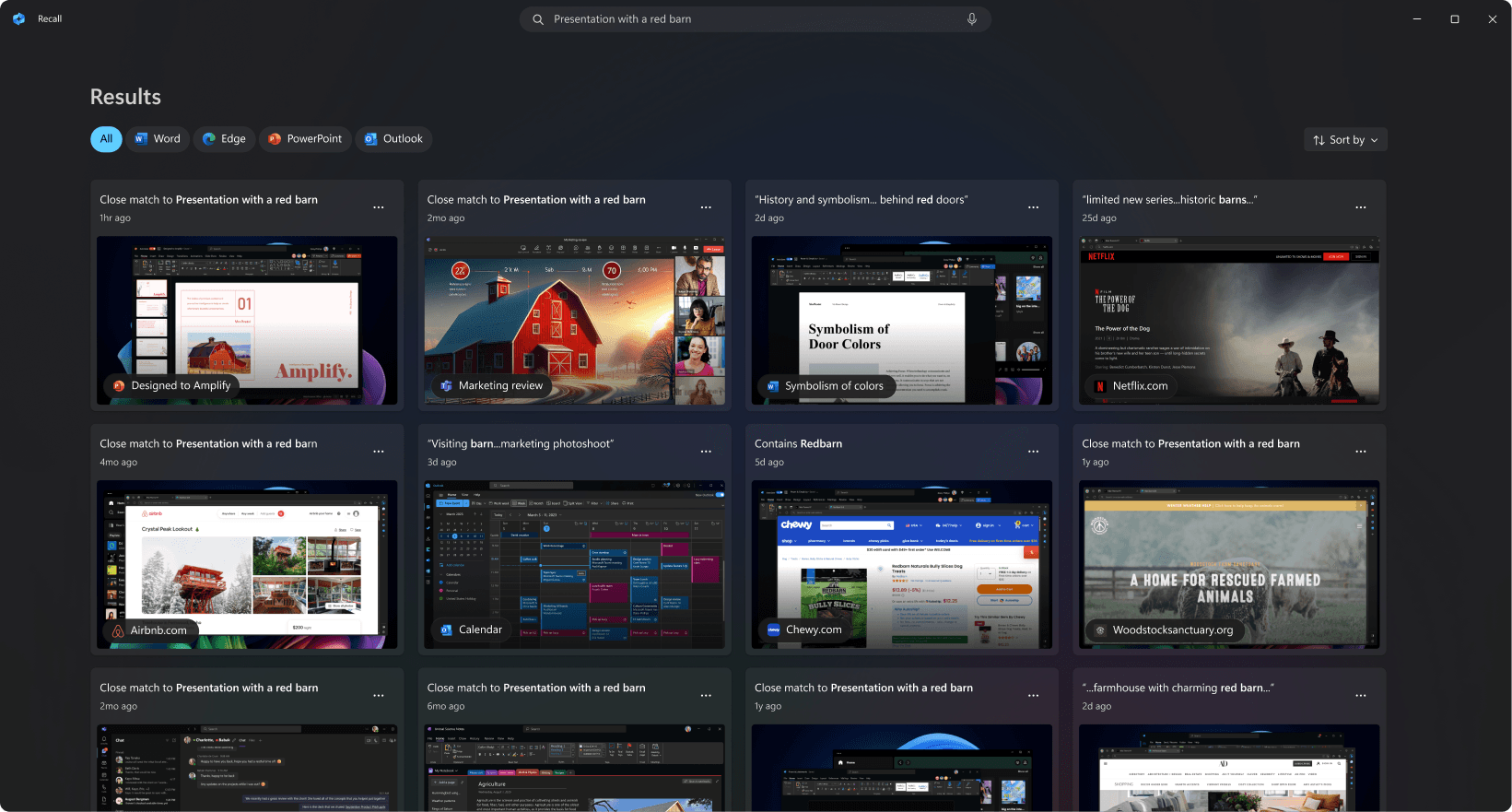Click the Designed to Amplify label

(171, 386)
